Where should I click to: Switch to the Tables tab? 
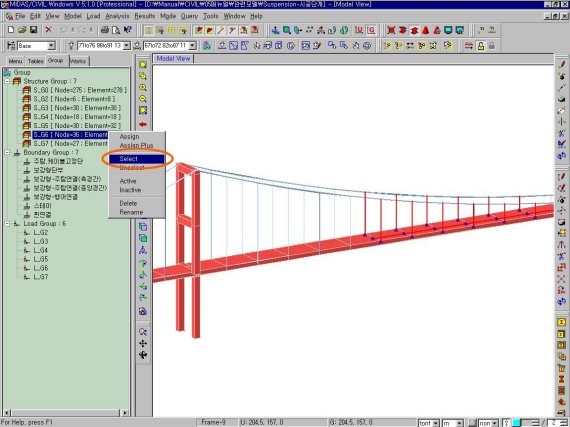(x=35, y=61)
